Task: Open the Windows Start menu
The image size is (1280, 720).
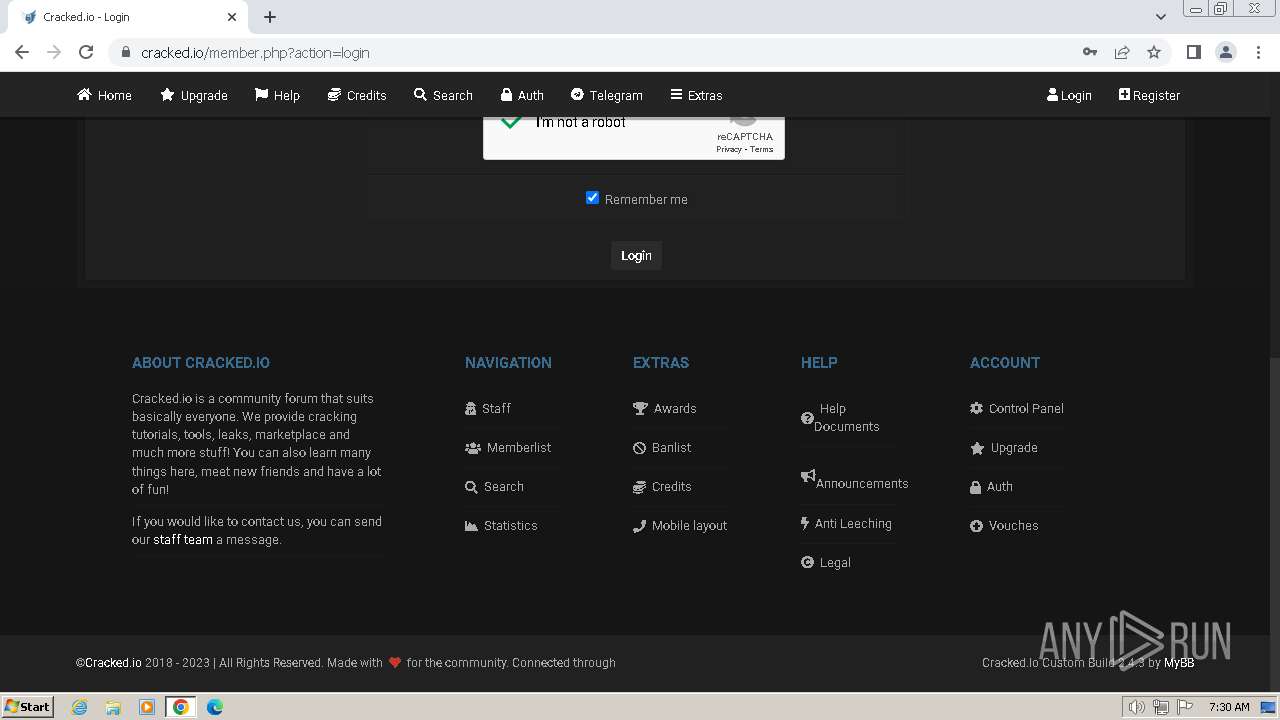Action: tap(28, 706)
